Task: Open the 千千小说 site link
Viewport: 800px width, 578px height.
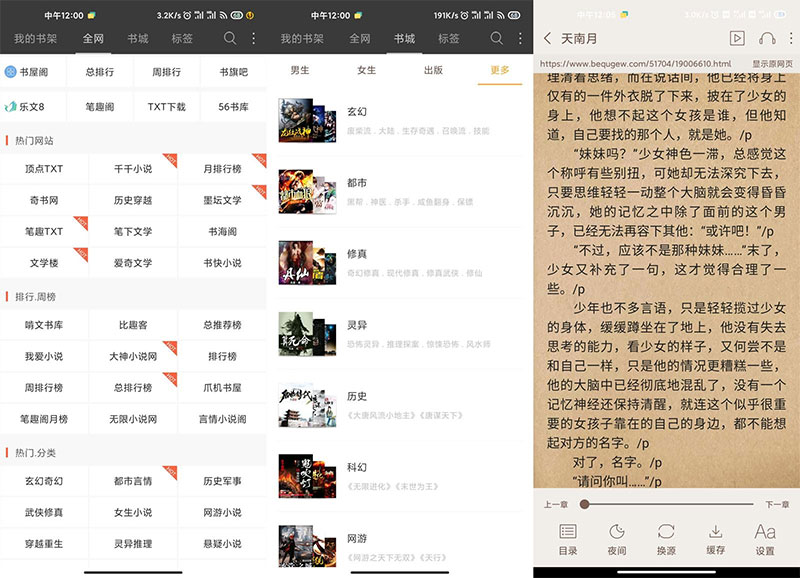Action: (133, 169)
